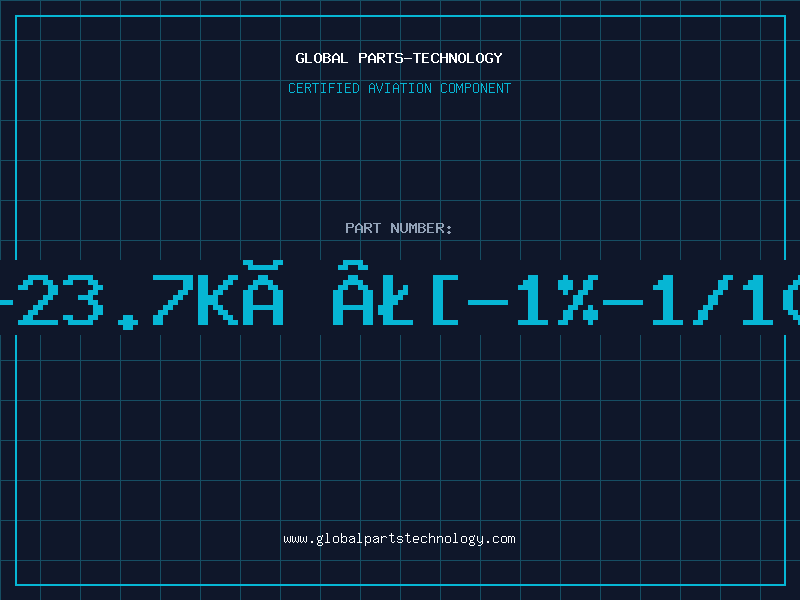
Task: Click the PART NUMBER: label
Action: coord(399,228)
